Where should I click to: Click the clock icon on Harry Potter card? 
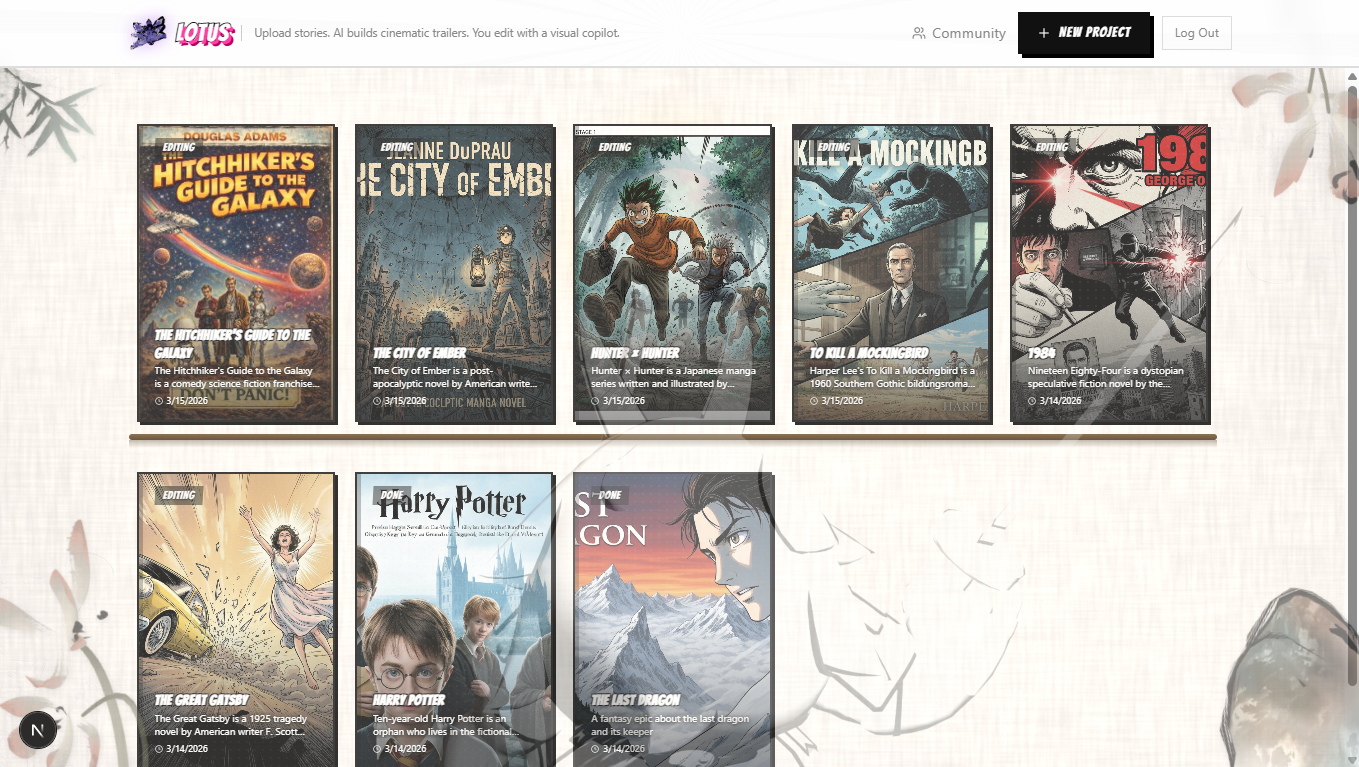pyautogui.click(x=377, y=749)
